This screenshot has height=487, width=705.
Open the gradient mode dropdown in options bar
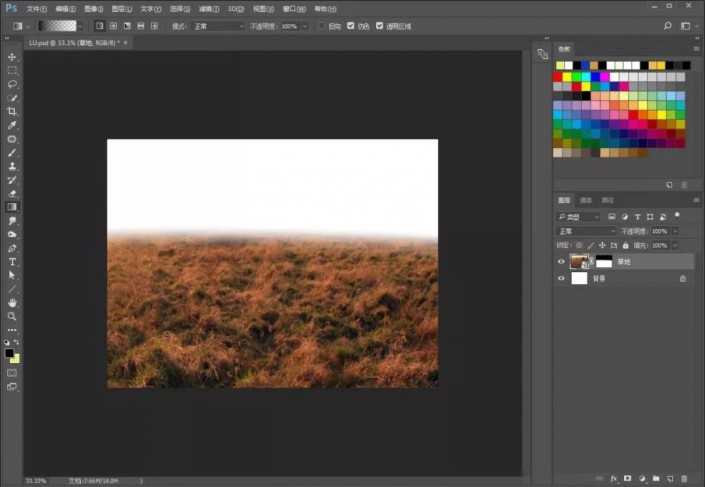tap(218, 25)
